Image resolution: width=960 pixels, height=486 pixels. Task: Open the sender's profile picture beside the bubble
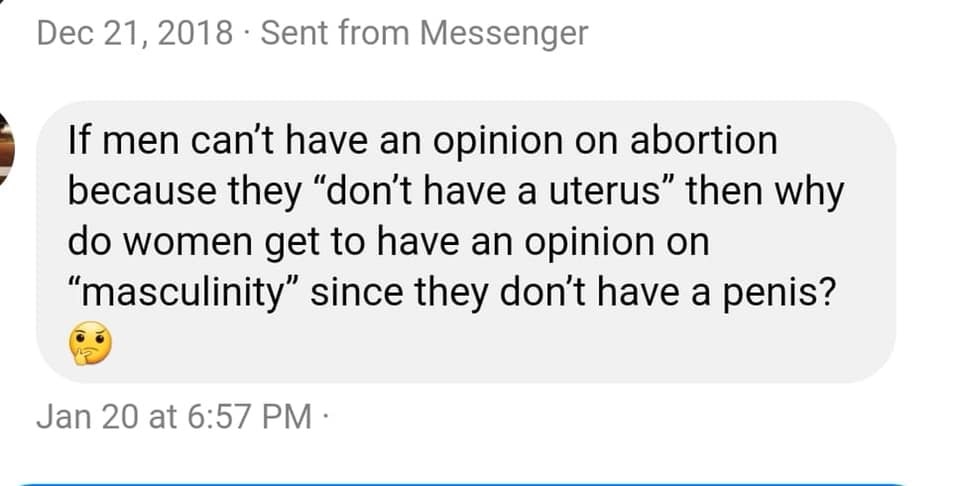point(5,149)
